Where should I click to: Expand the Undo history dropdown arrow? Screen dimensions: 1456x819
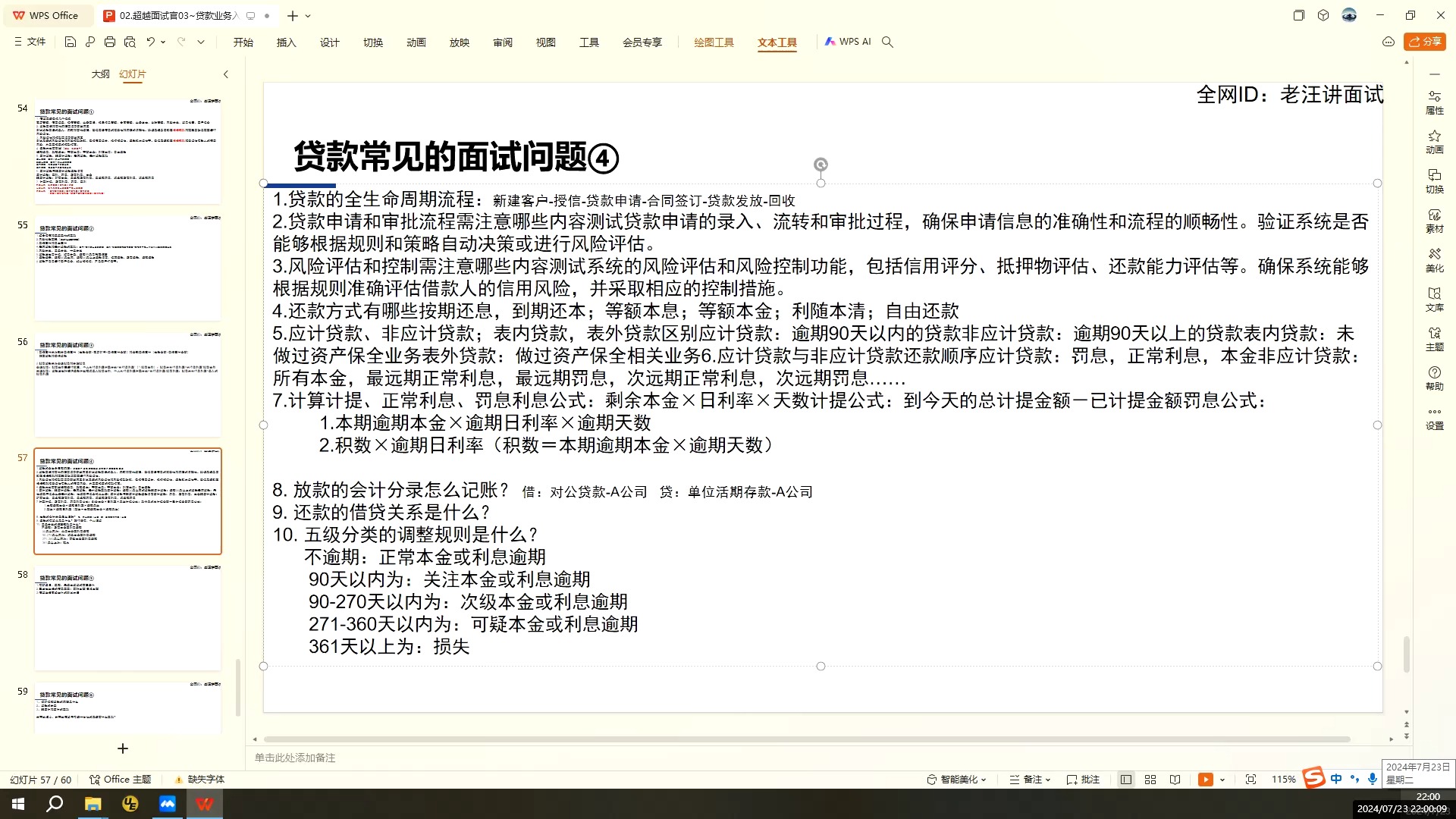click(163, 42)
